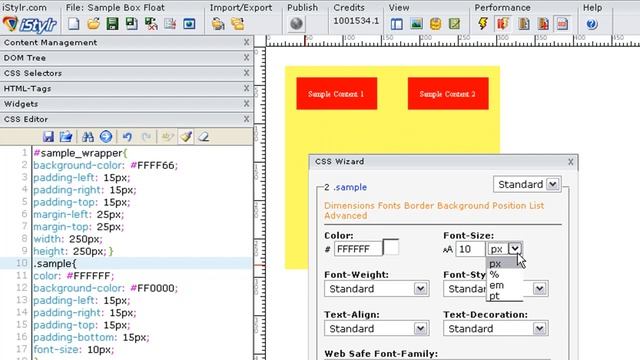Open the Standard dropdown beside .sample selector
640x360 pixels.
click(x=527, y=184)
